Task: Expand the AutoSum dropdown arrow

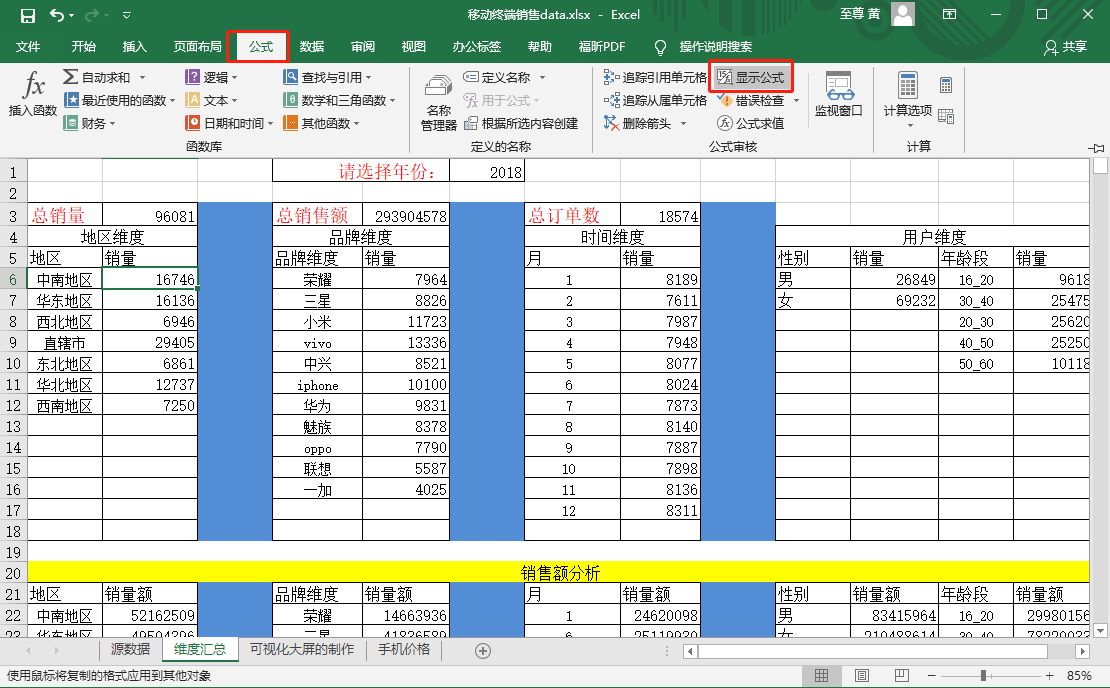Action: tap(142, 77)
